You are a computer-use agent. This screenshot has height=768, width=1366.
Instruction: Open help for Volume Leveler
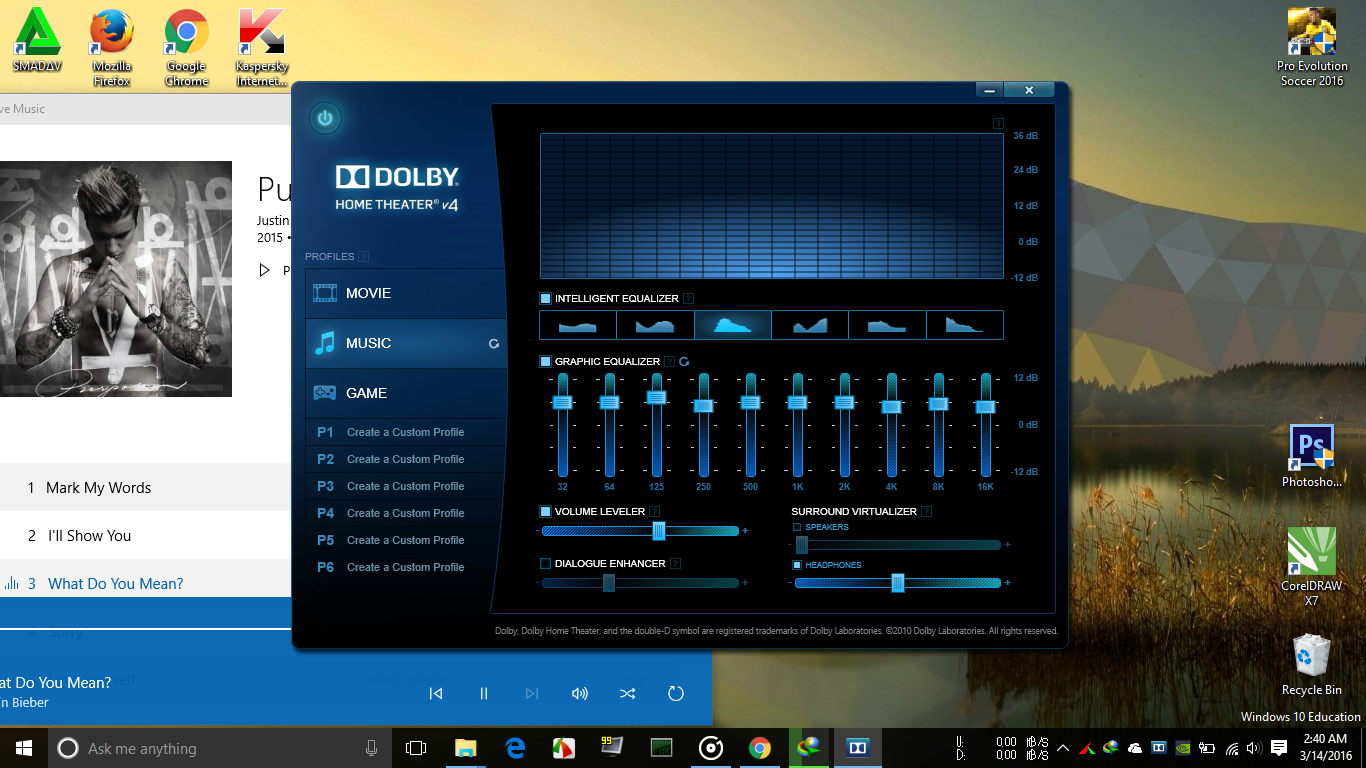tap(655, 511)
